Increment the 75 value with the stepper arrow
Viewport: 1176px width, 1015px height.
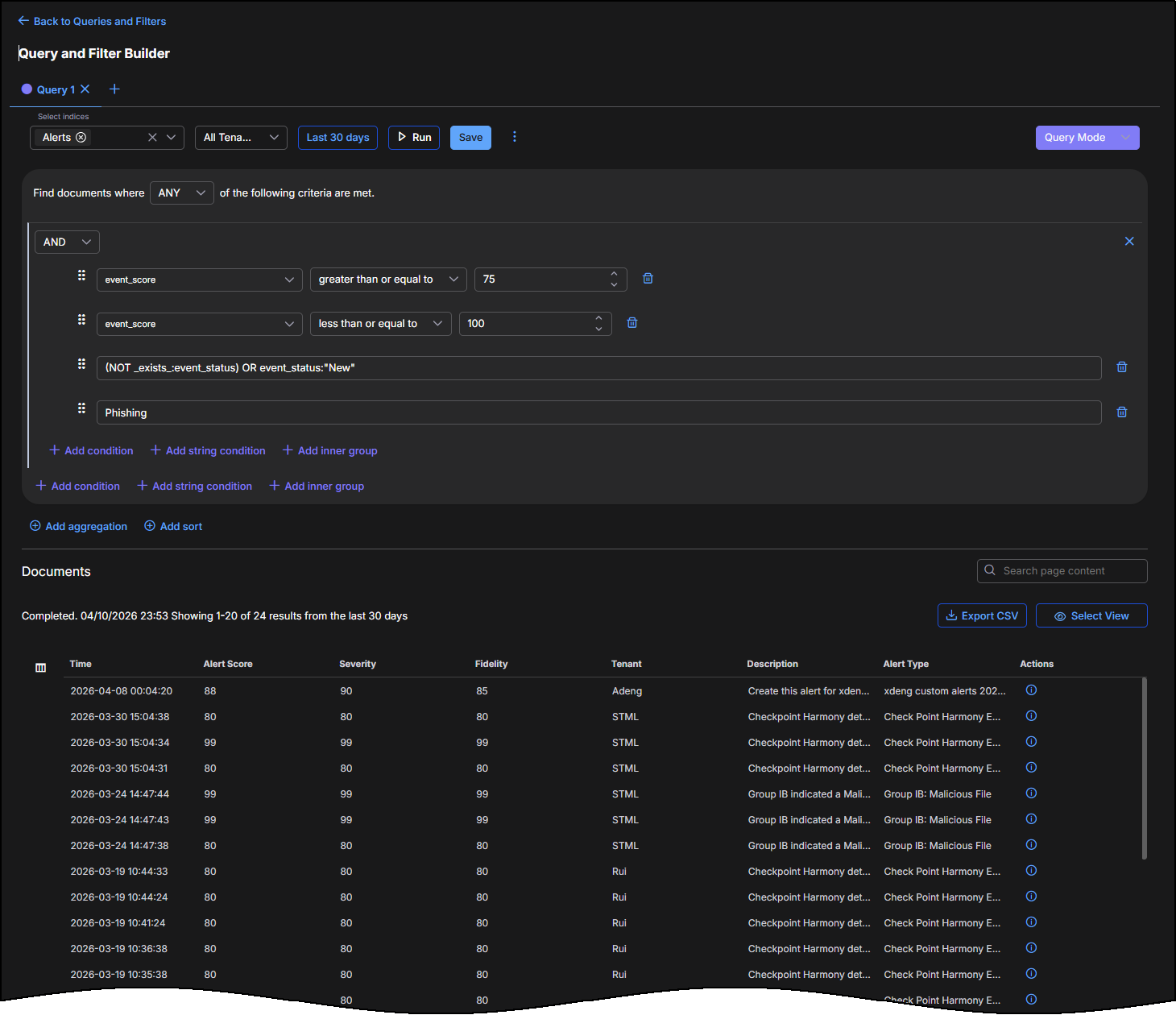tap(613, 274)
